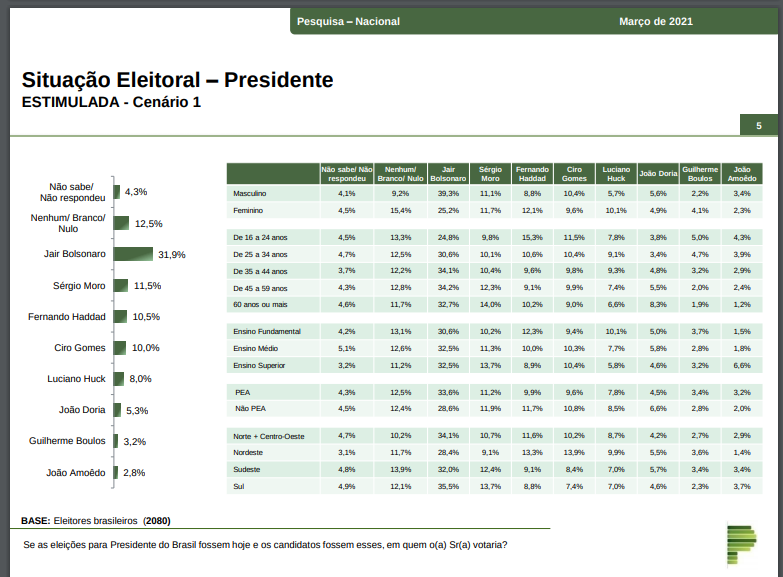Select the 'João Amoêdo' table column header

(742, 173)
